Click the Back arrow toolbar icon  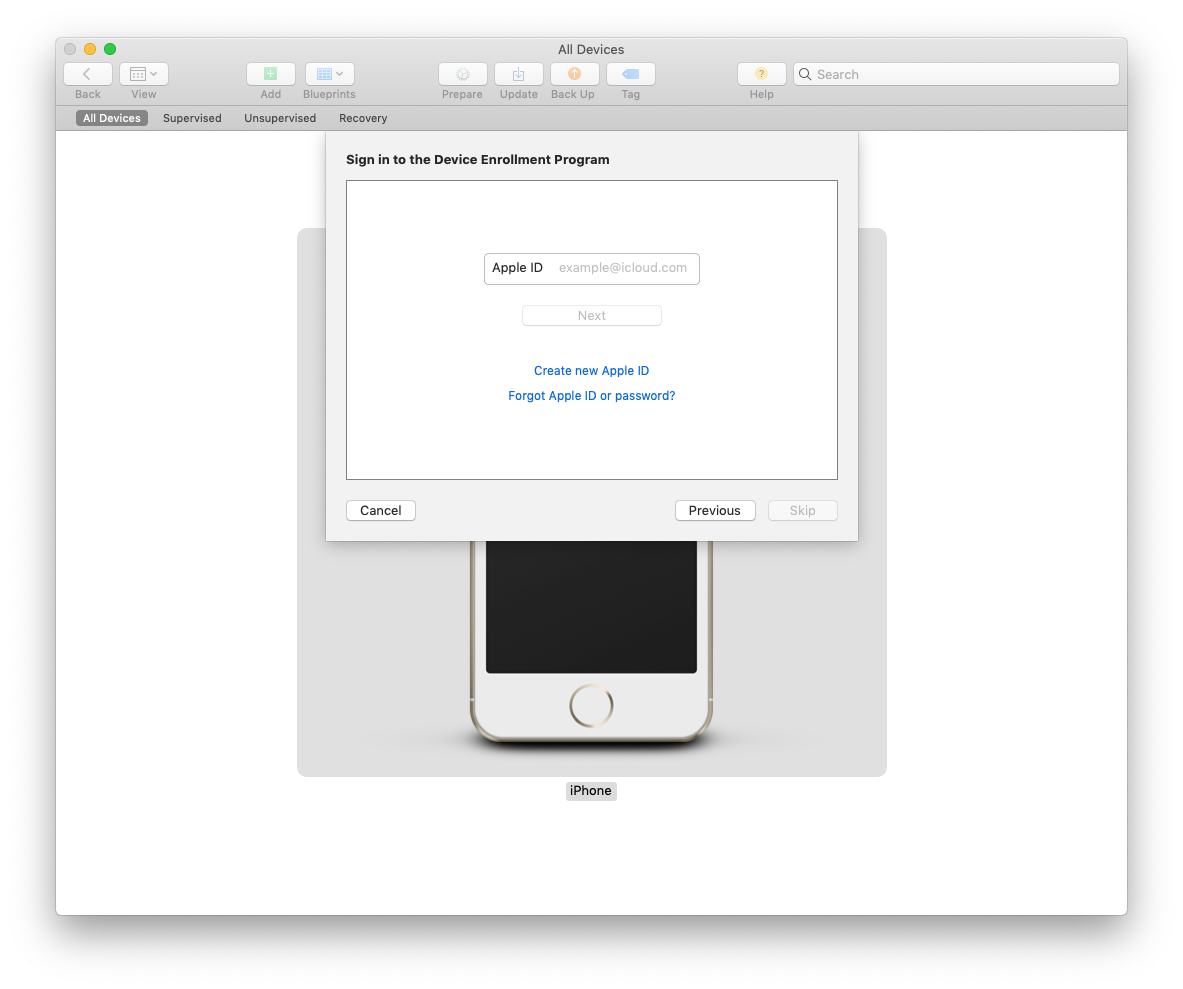pos(87,74)
